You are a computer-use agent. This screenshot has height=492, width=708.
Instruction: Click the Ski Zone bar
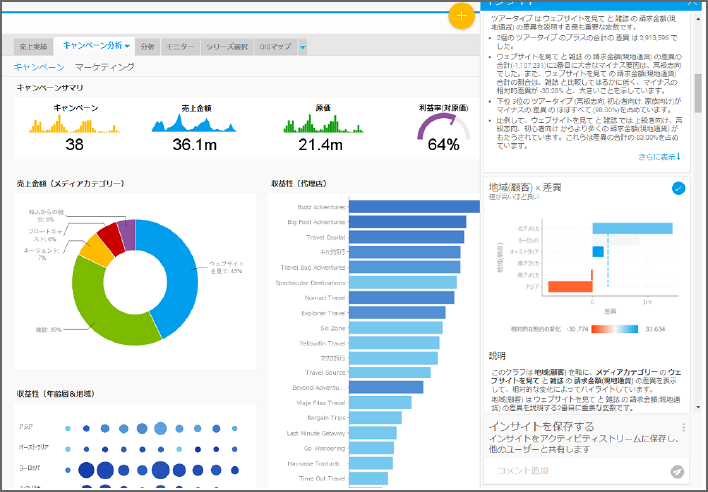396,328
